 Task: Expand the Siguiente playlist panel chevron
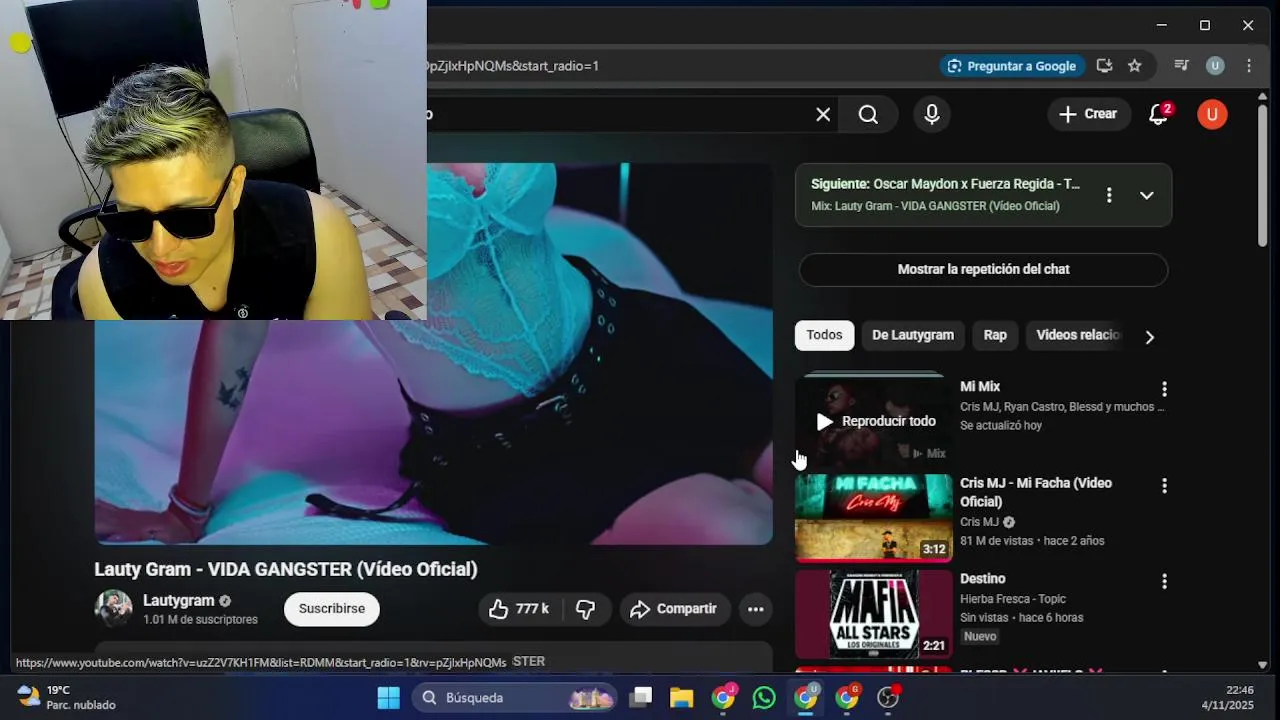click(1147, 195)
